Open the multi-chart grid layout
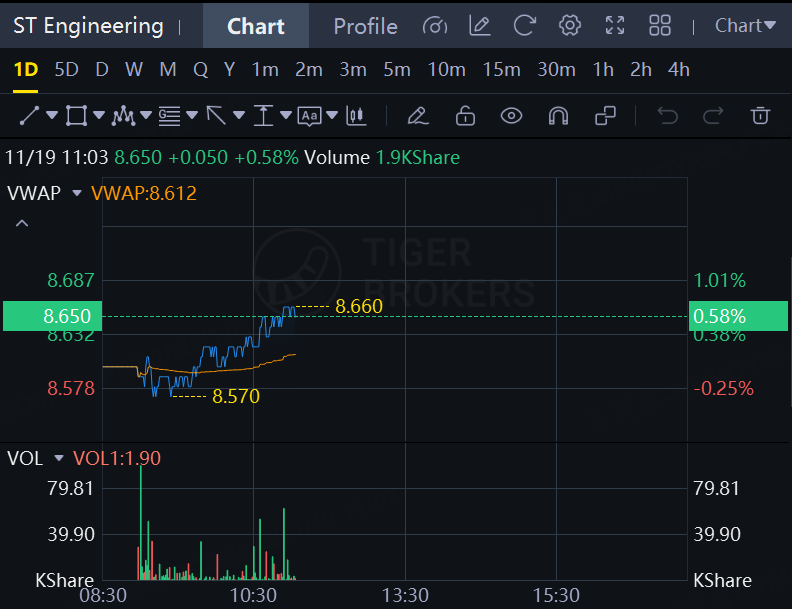Screen dimensions: 792x609 click(x=660, y=25)
